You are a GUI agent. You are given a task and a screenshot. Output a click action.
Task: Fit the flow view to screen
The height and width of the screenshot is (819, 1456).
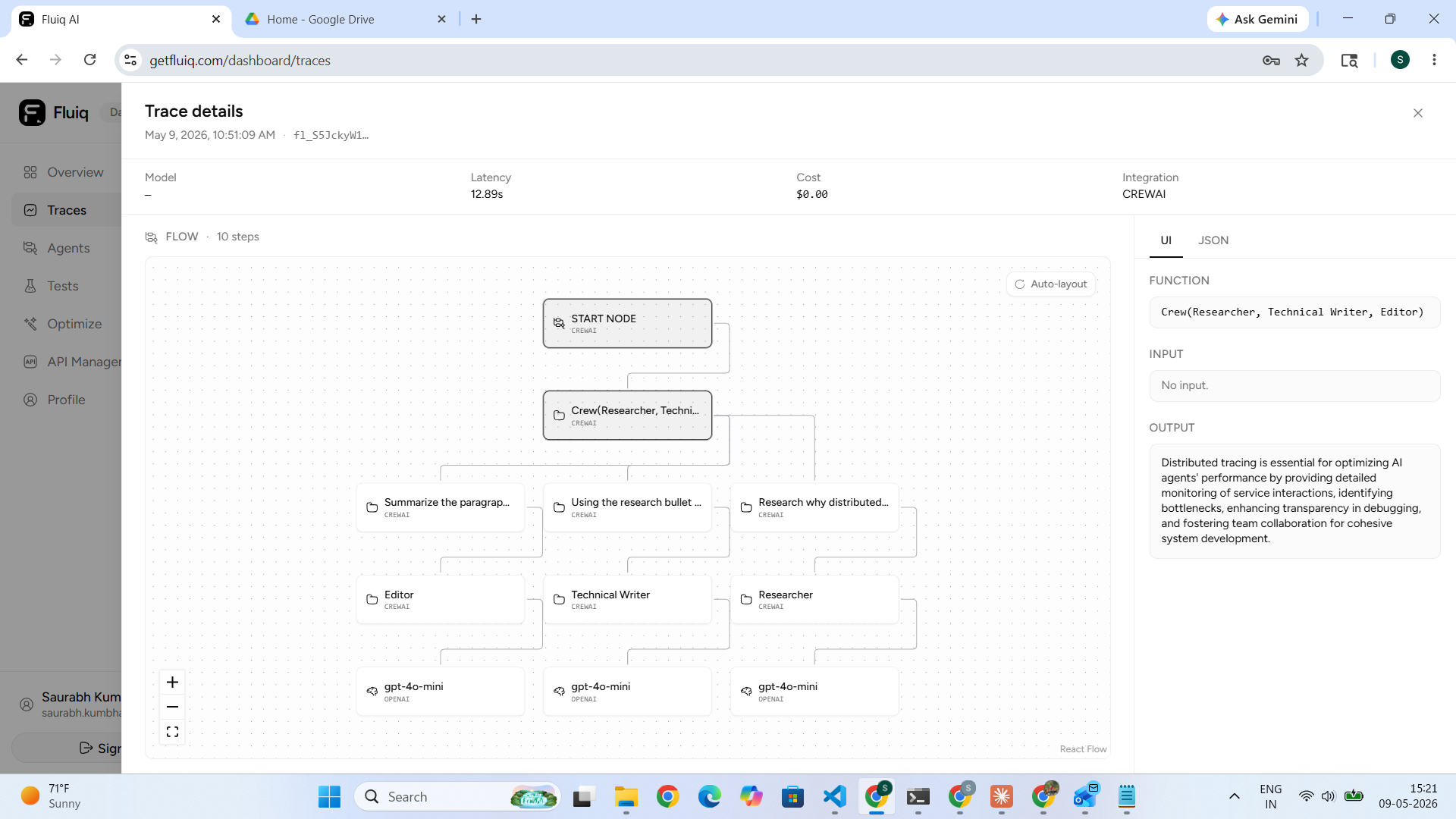[x=172, y=732]
